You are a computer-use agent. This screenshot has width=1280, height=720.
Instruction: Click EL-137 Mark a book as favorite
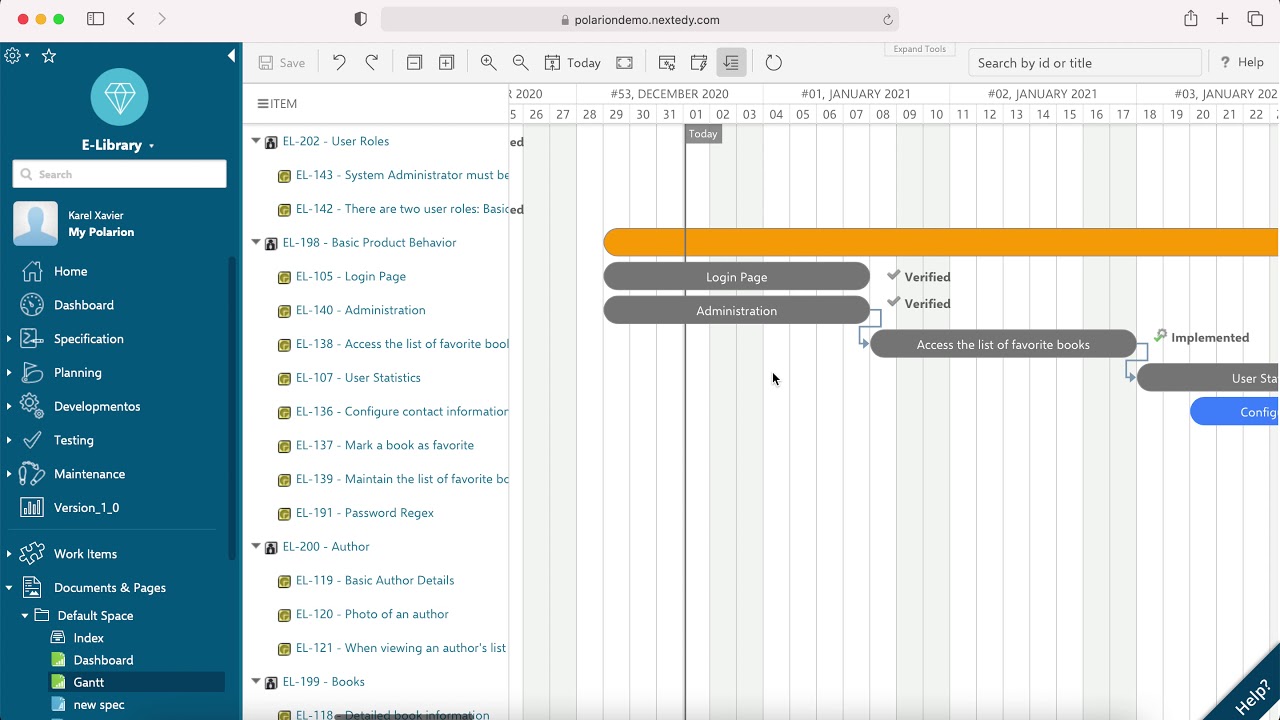384,446
